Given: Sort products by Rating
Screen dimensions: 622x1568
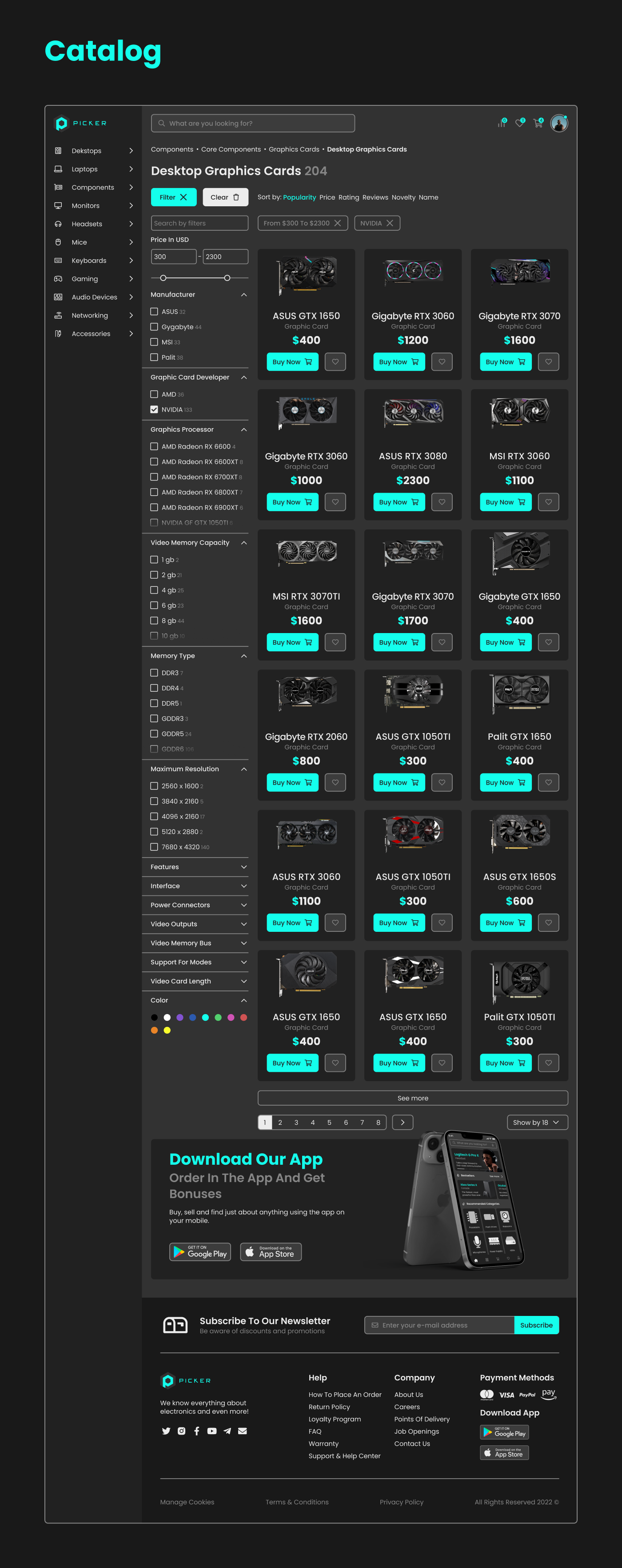Looking at the screenshot, I should [348, 197].
